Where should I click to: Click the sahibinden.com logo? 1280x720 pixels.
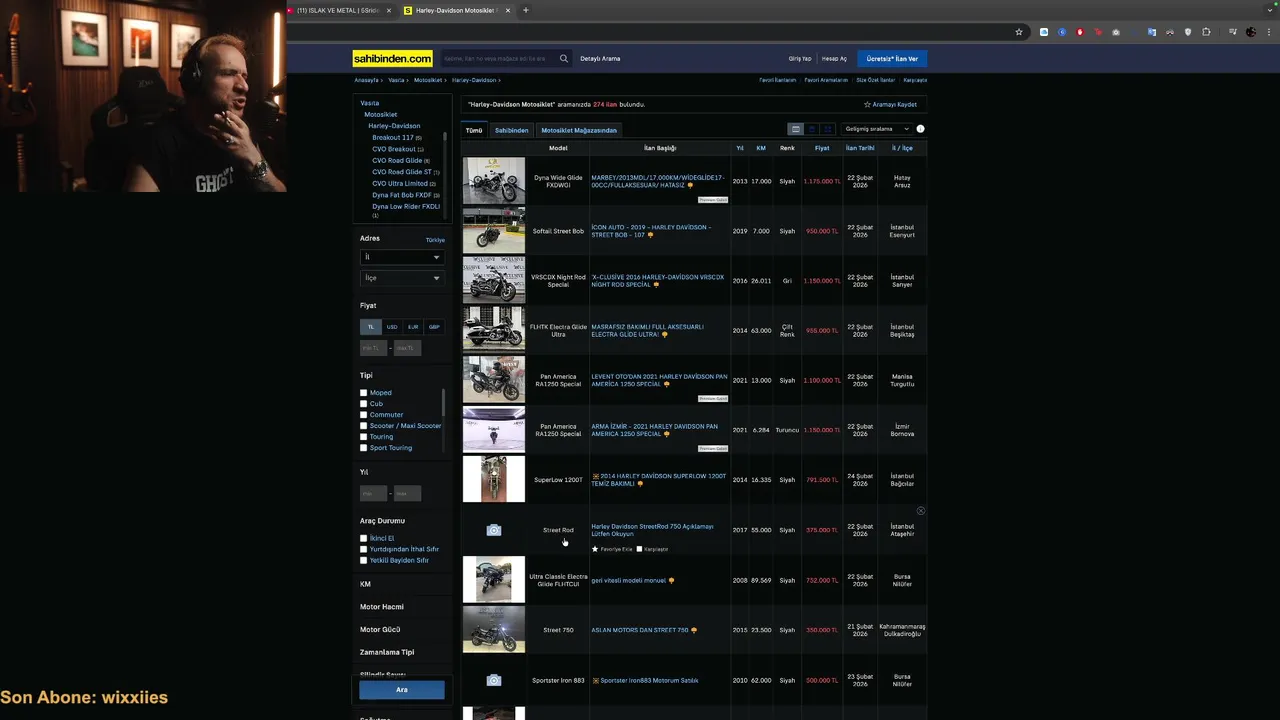(x=392, y=59)
